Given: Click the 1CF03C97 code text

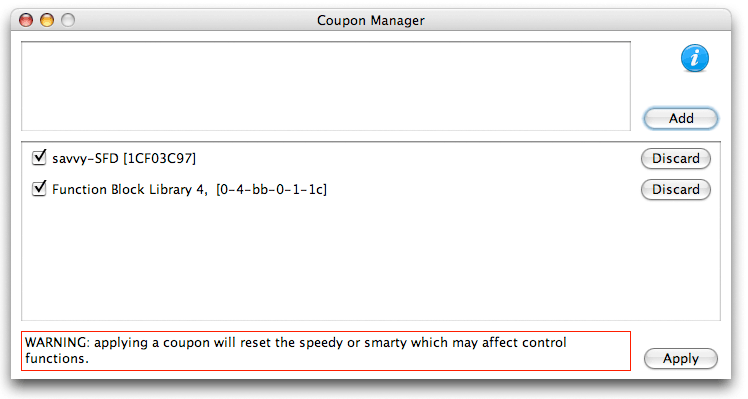Looking at the screenshot, I should click(x=159, y=158).
